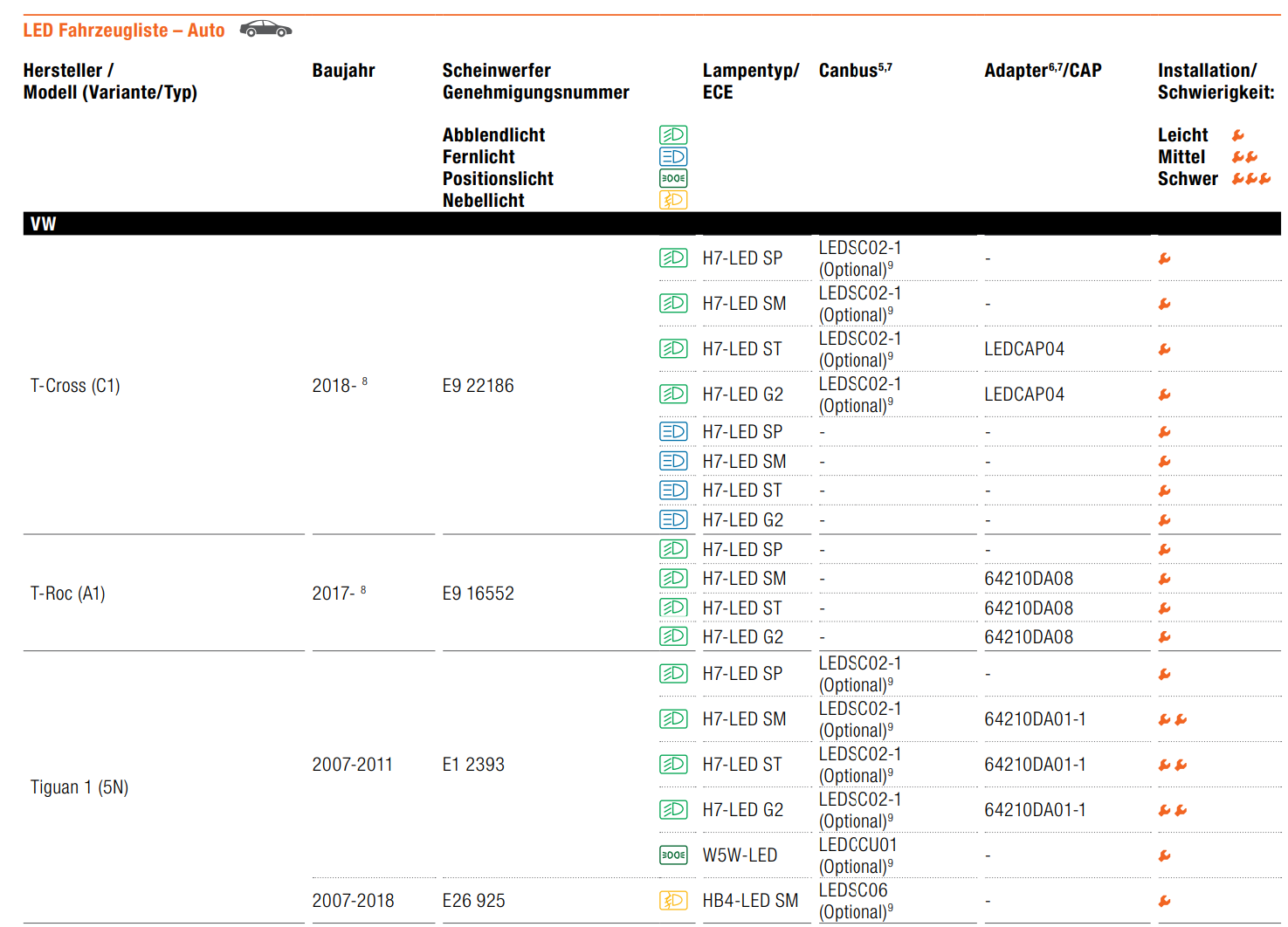Click approval number 'E9 22186'
Viewport: 1288px width, 927px height.
[478, 386]
